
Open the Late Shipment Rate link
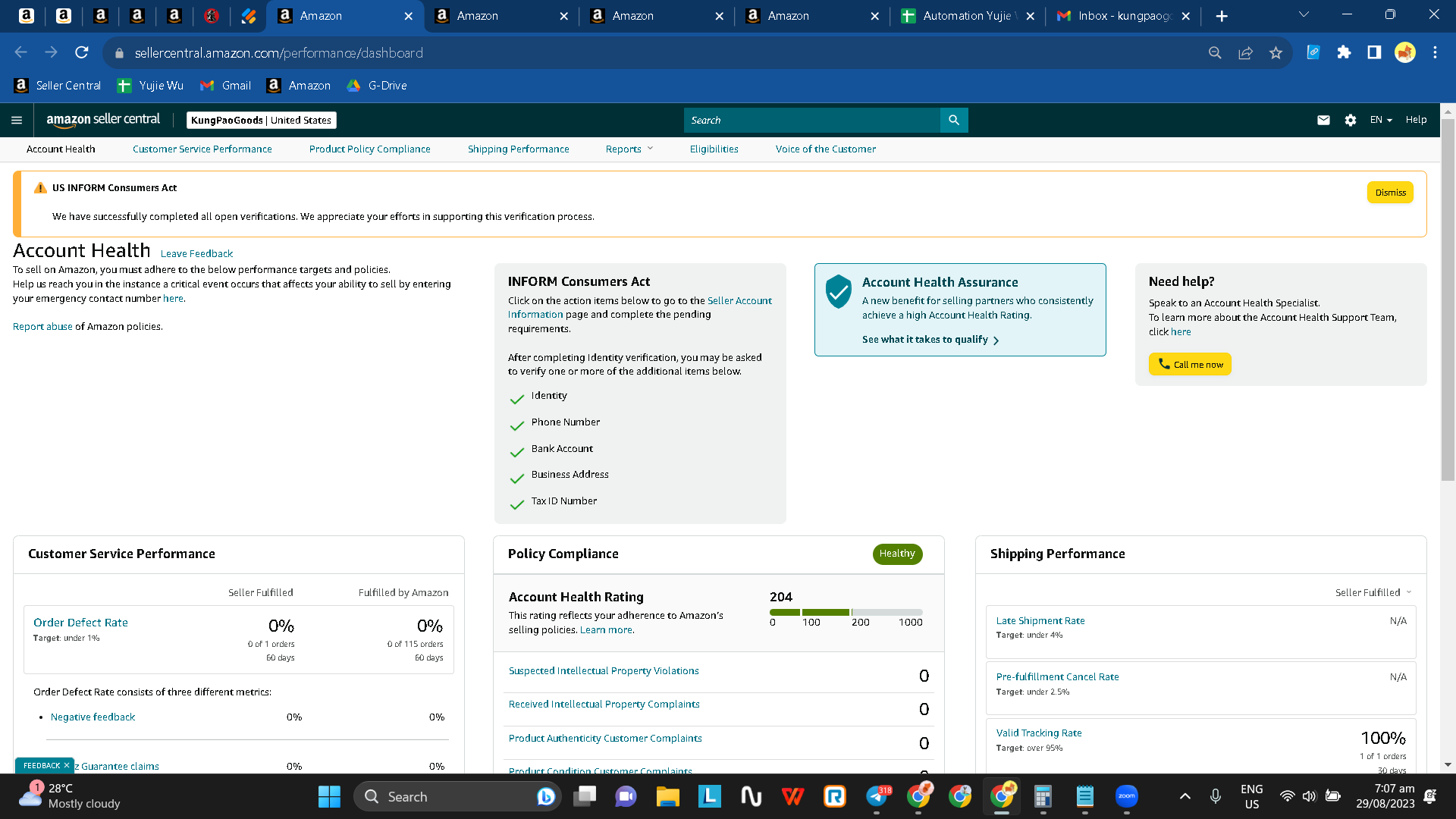[x=1040, y=621]
